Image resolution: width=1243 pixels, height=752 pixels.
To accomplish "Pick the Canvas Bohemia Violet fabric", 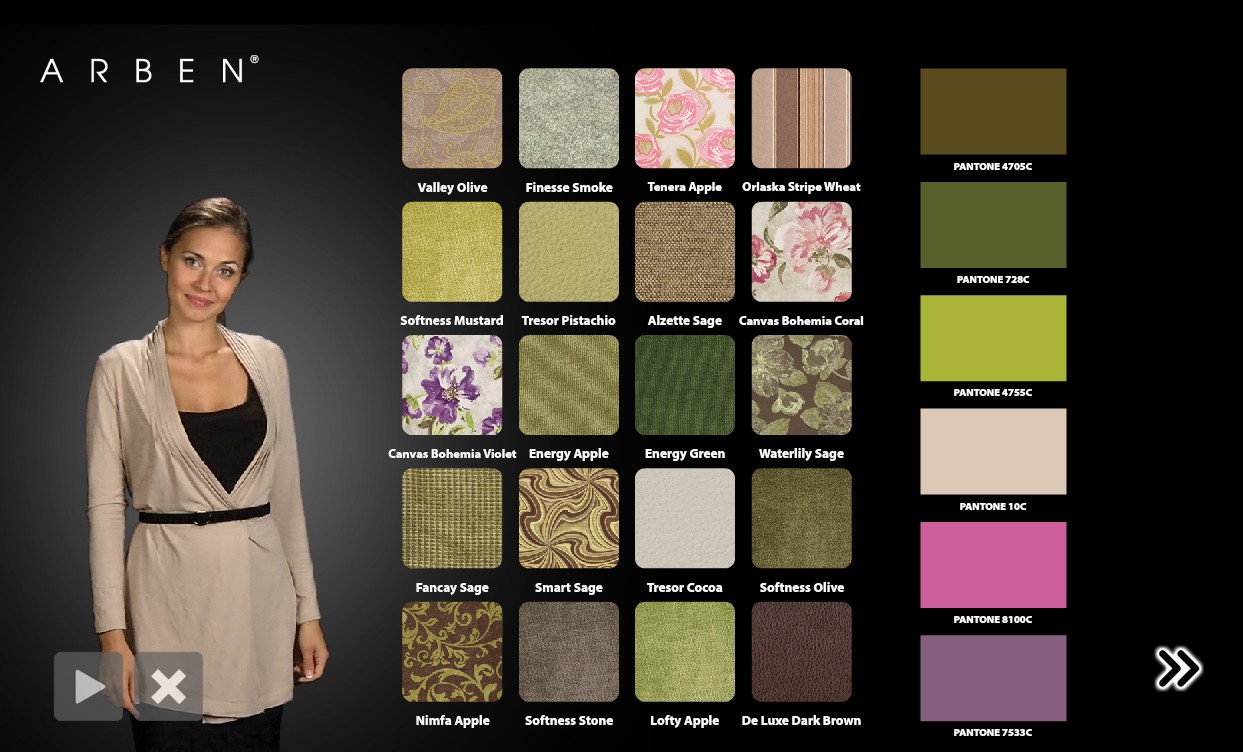I will [452, 385].
